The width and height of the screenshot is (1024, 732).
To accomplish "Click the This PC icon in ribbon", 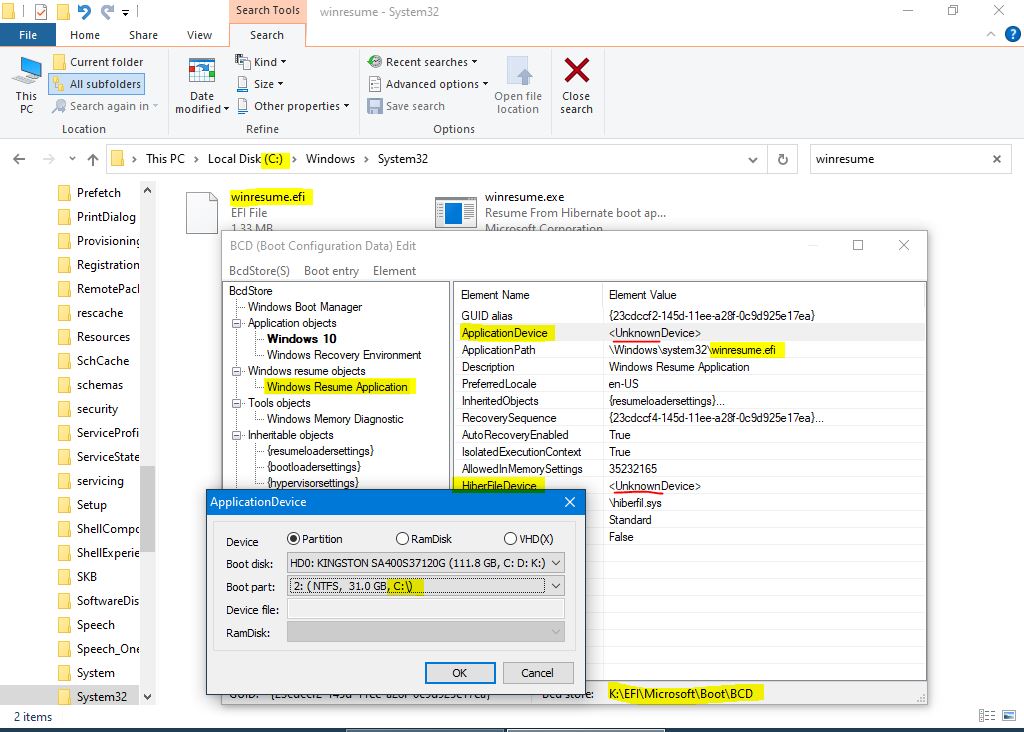I will [27, 74].
